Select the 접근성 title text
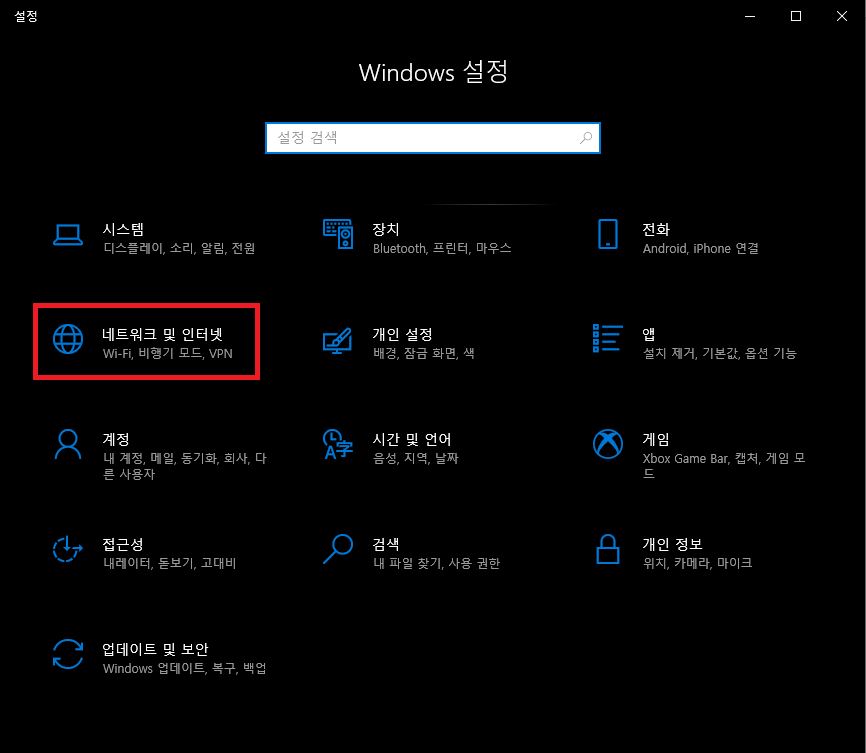The height and width of the screenshot is (753, 866). [x=123, y=544]
